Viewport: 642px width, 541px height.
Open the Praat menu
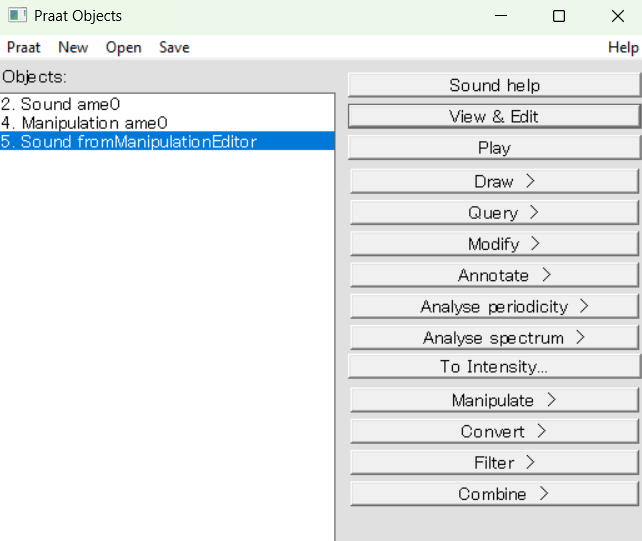click(24, 48)
